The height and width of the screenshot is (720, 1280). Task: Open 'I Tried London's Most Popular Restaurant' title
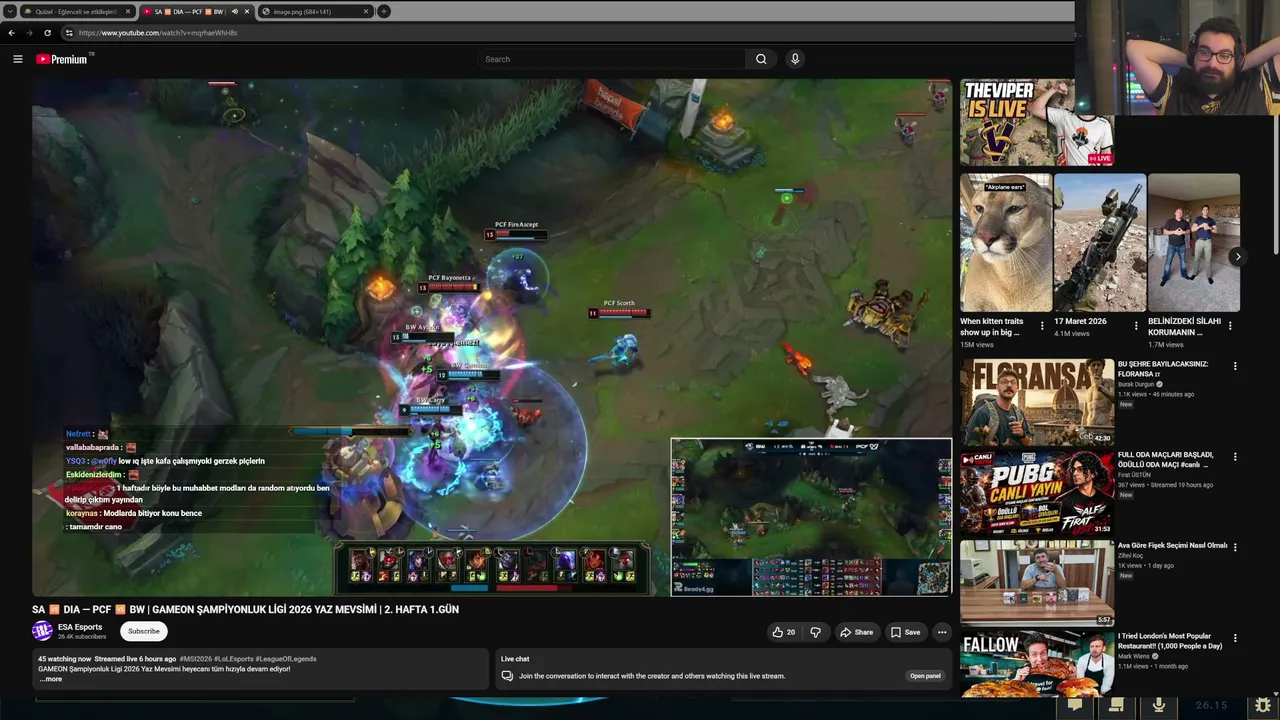[x=1171, y=641]
